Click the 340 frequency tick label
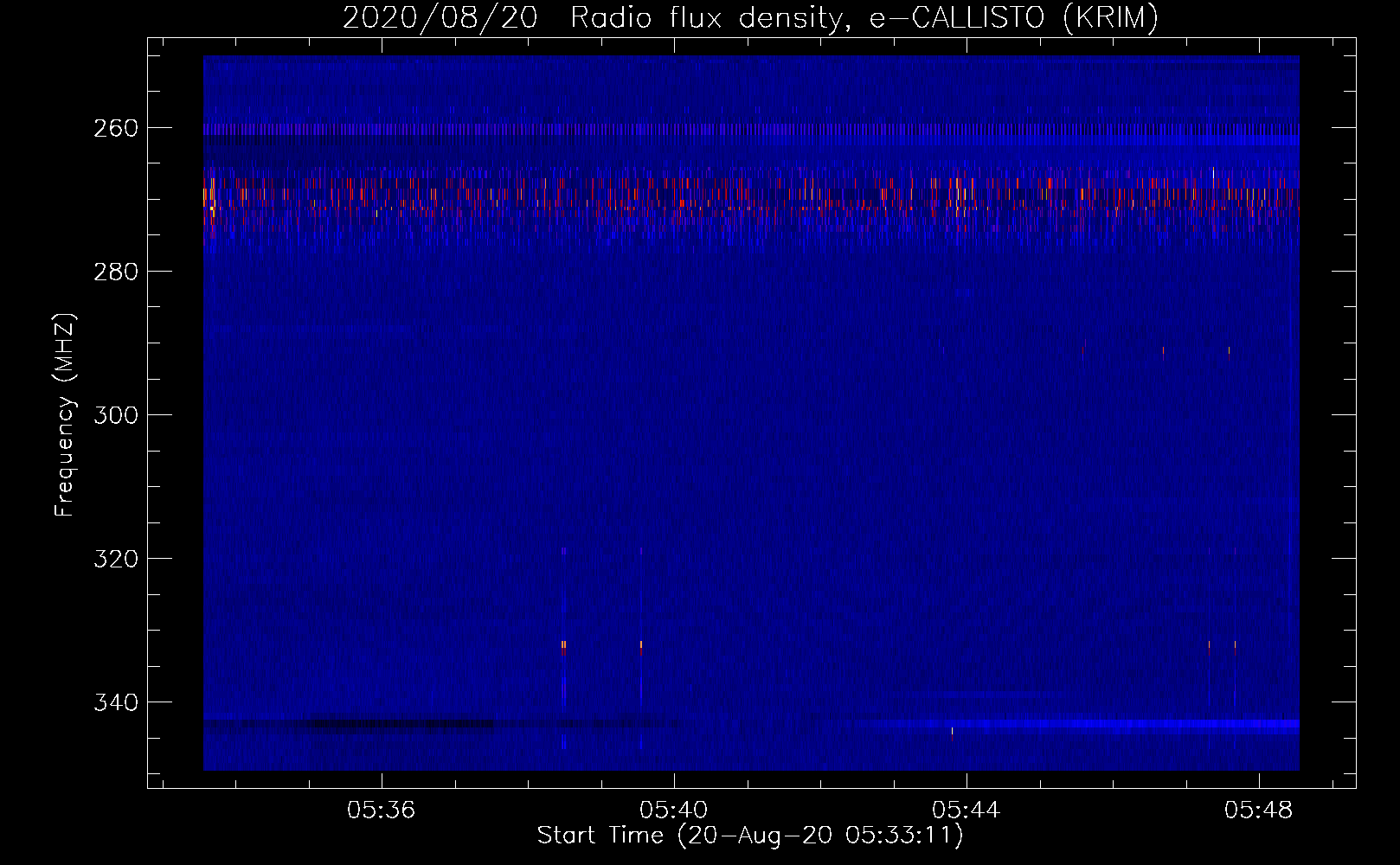The width and height of the screenshot is (1400, 865). point(116,702)
